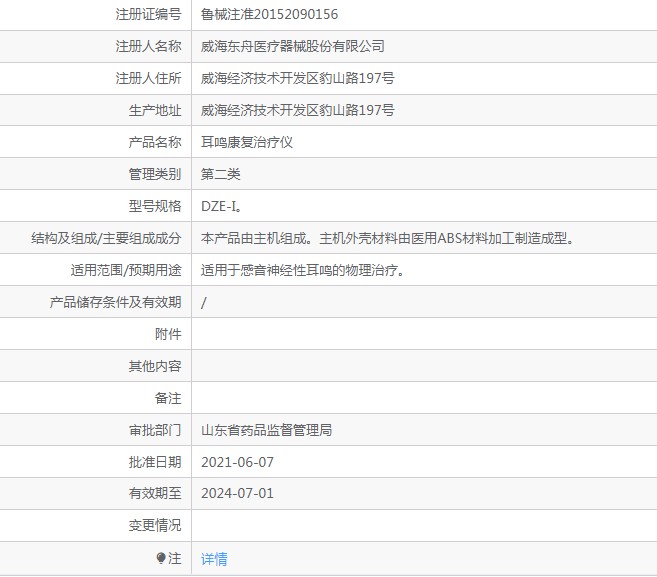This screenshot has width=657, height=577.
Task: Select the address in 生产地址 row
Action: (298, 111)
